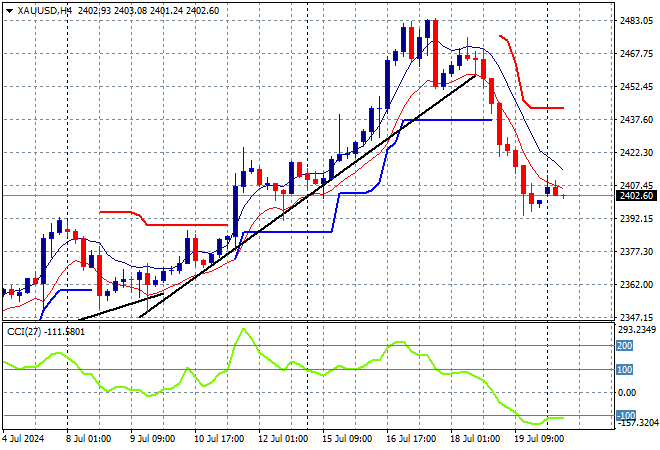
Task: Select the tall red candle at the peak
Action: (x=436, y=53)
